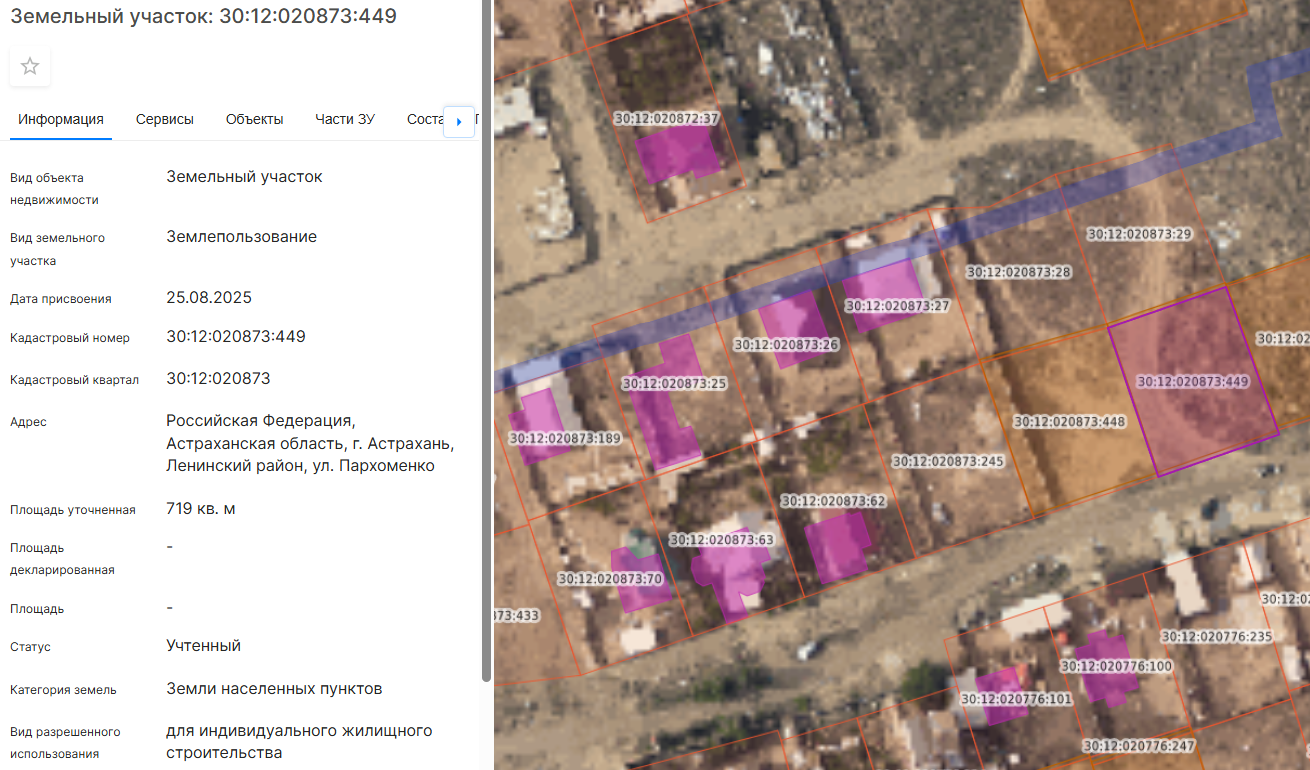Open the Объекты tab

click(254, 119)
